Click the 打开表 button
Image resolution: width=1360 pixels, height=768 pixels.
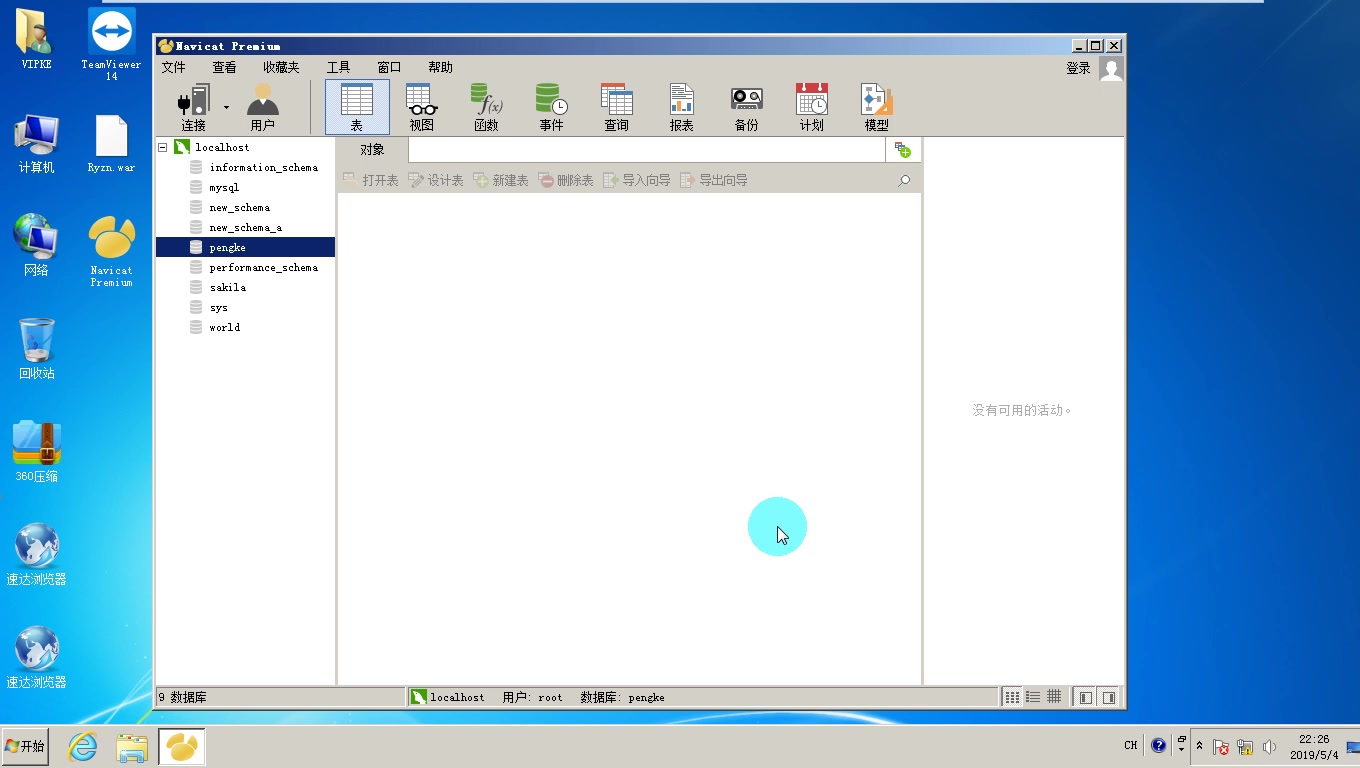coord(370,180)
